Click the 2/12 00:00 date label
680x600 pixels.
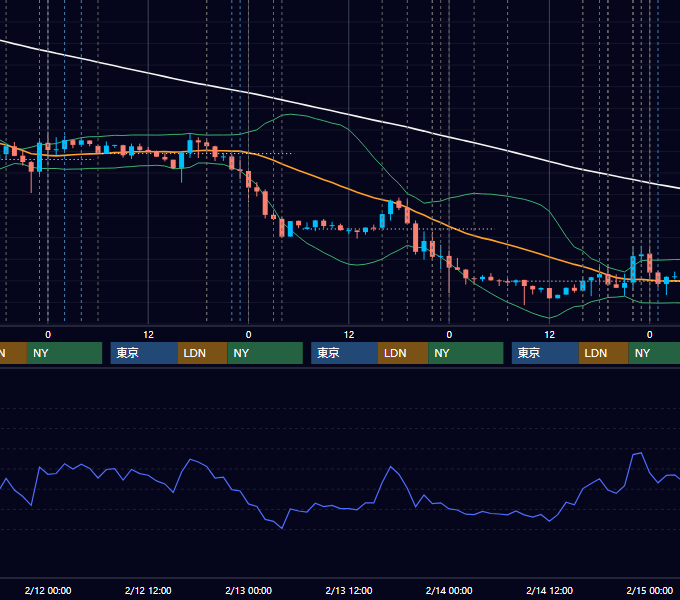[x=48, y=590]
